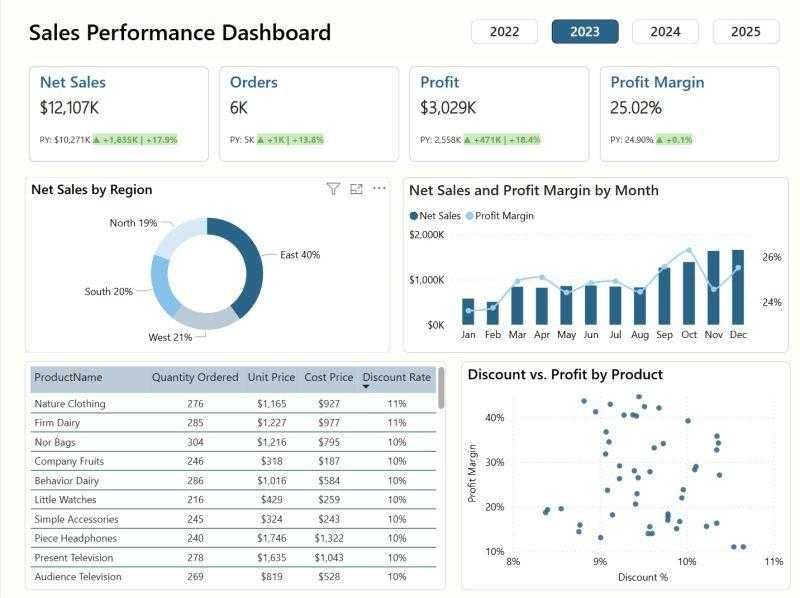Click 'Company Fruits' product row
This screenshot has width=800, height=598.
tap(233, 461)
